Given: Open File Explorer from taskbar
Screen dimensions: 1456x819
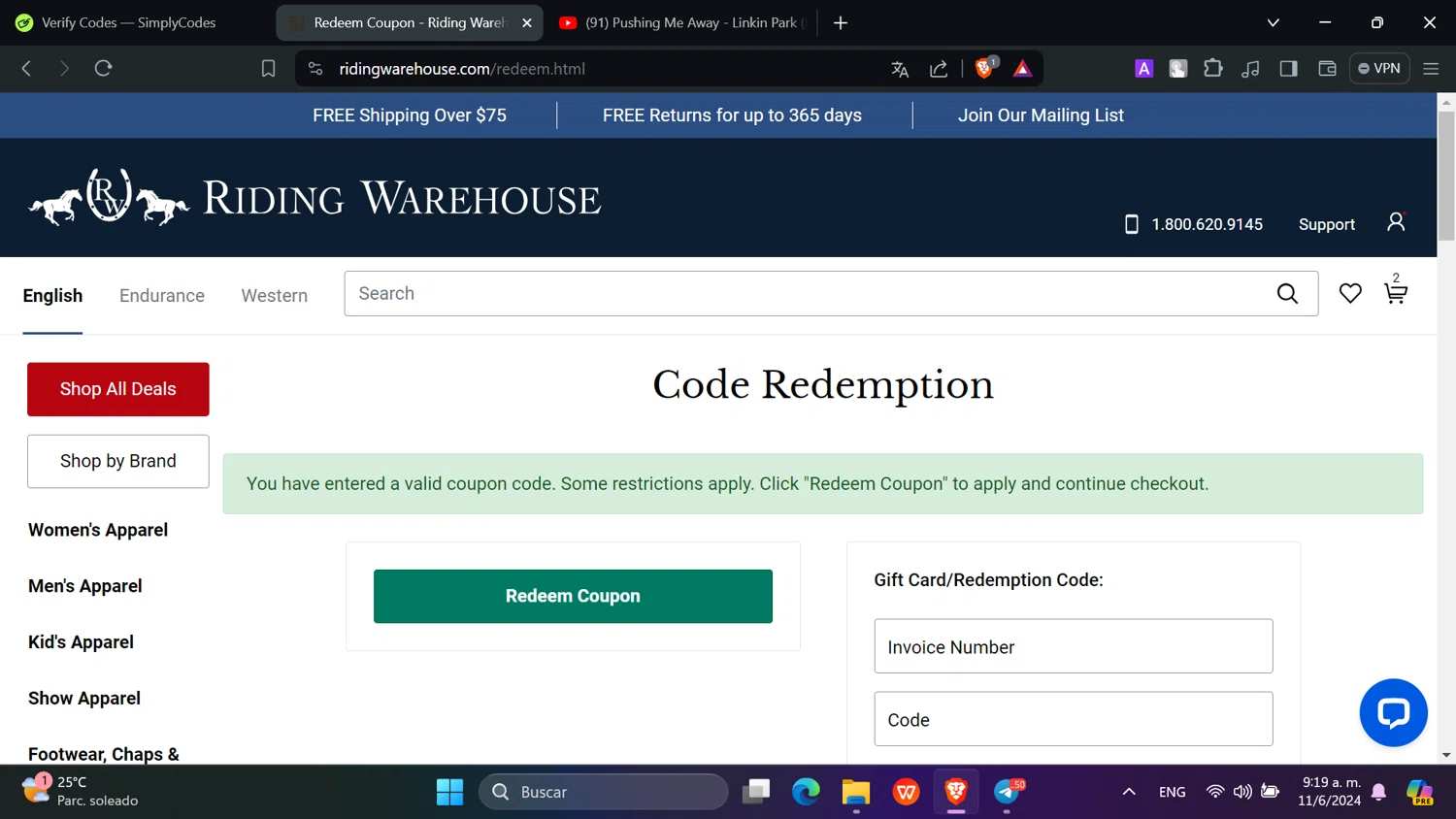Looking at the screenshot, I should [x=855, y=792].
